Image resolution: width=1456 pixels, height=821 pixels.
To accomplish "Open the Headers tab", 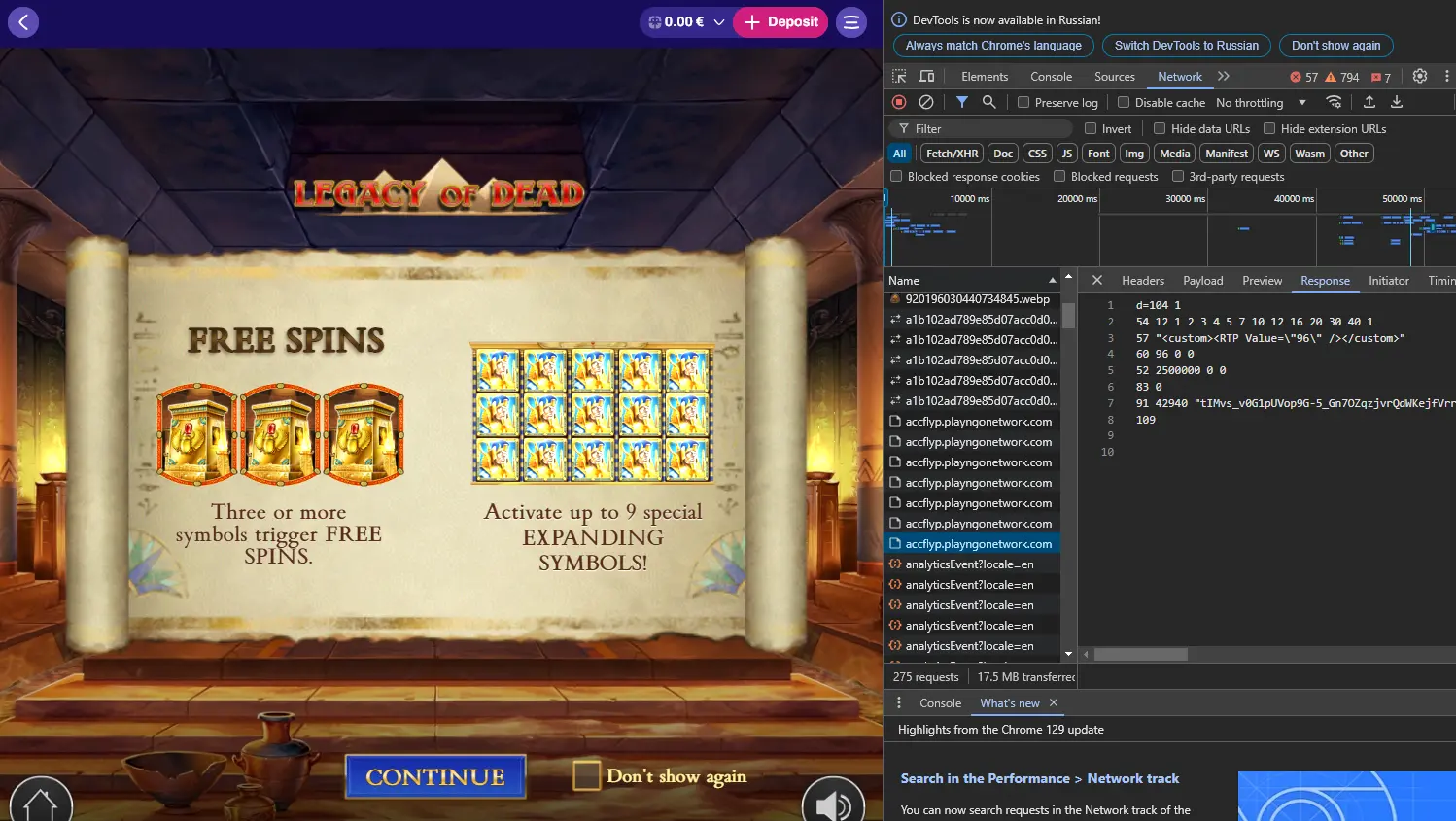I will pos(1143,280).
